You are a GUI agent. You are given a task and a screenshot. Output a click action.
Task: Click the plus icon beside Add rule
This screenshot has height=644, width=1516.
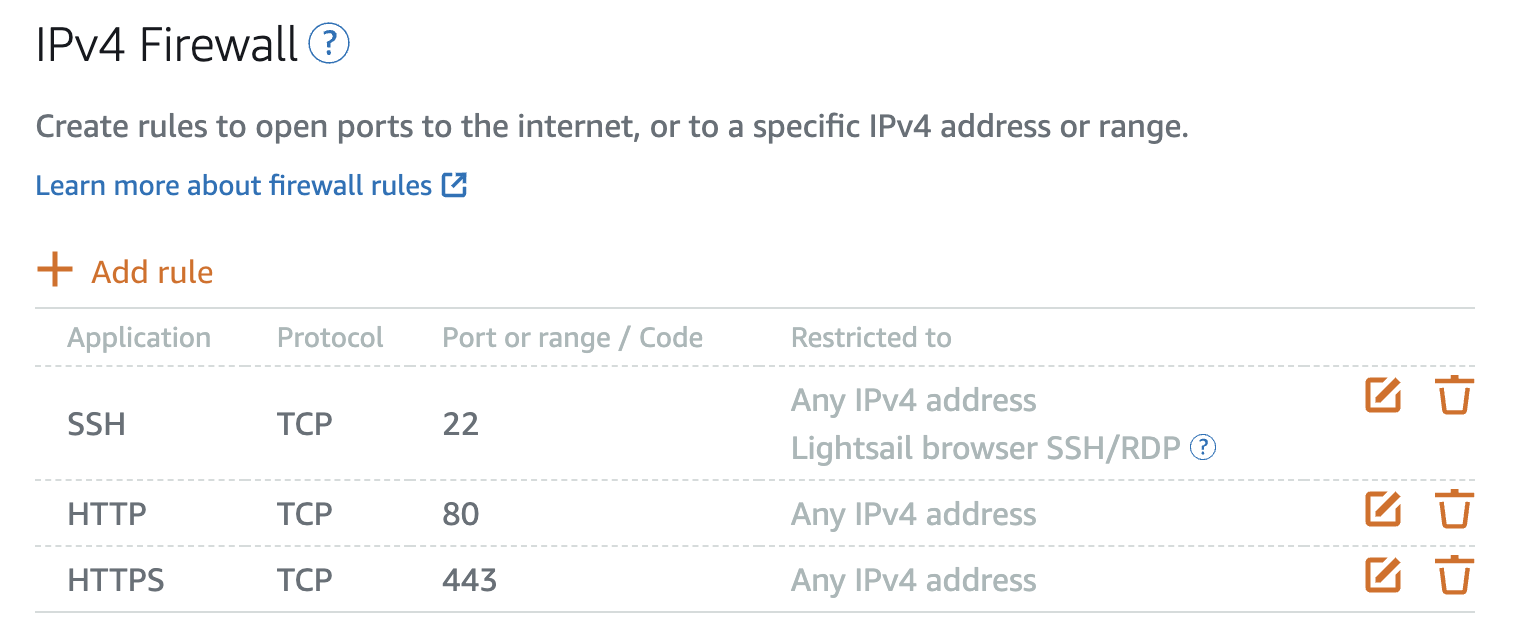(x=56, y=269)
